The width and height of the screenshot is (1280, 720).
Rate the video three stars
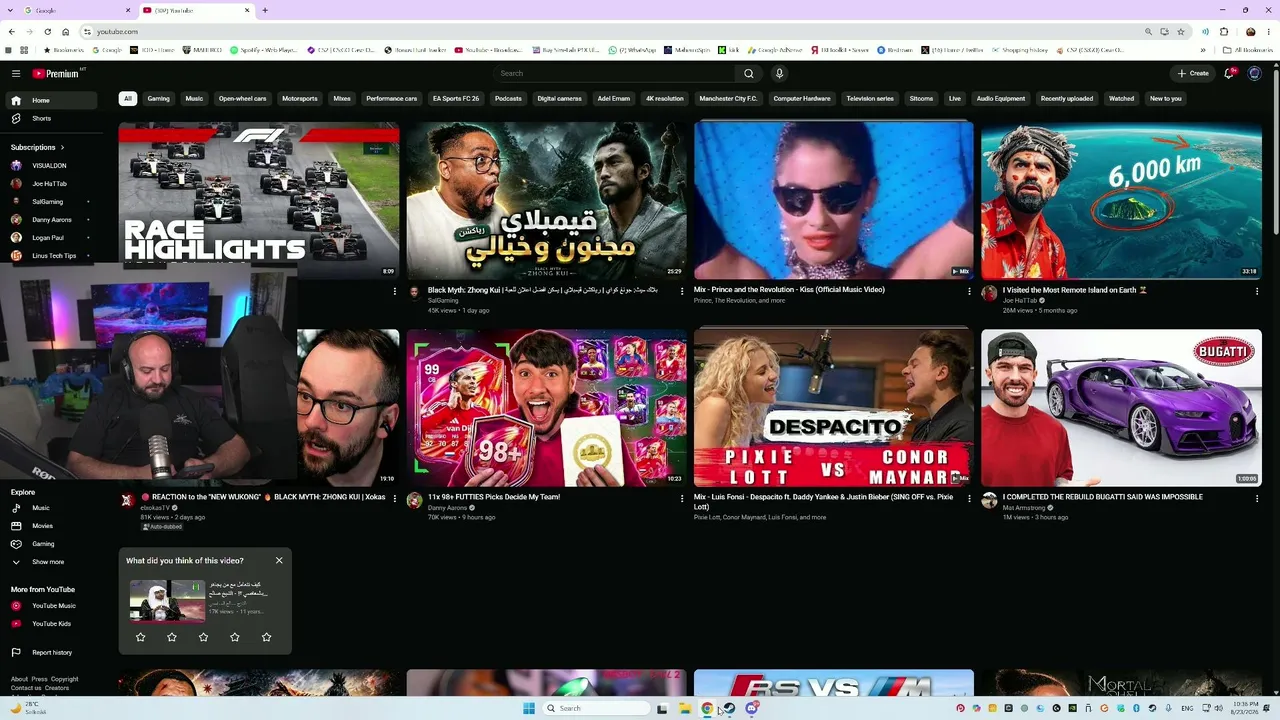(x=203, y=637)
